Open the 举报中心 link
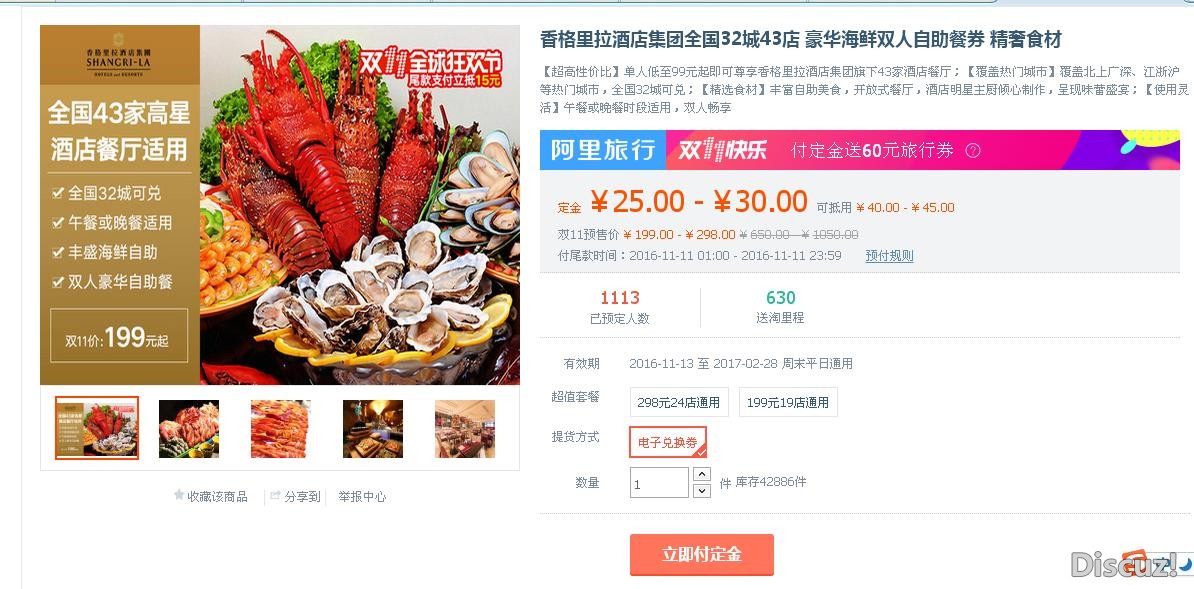Viewport: 1194px width, 589px height. click(x=362, y=497)
